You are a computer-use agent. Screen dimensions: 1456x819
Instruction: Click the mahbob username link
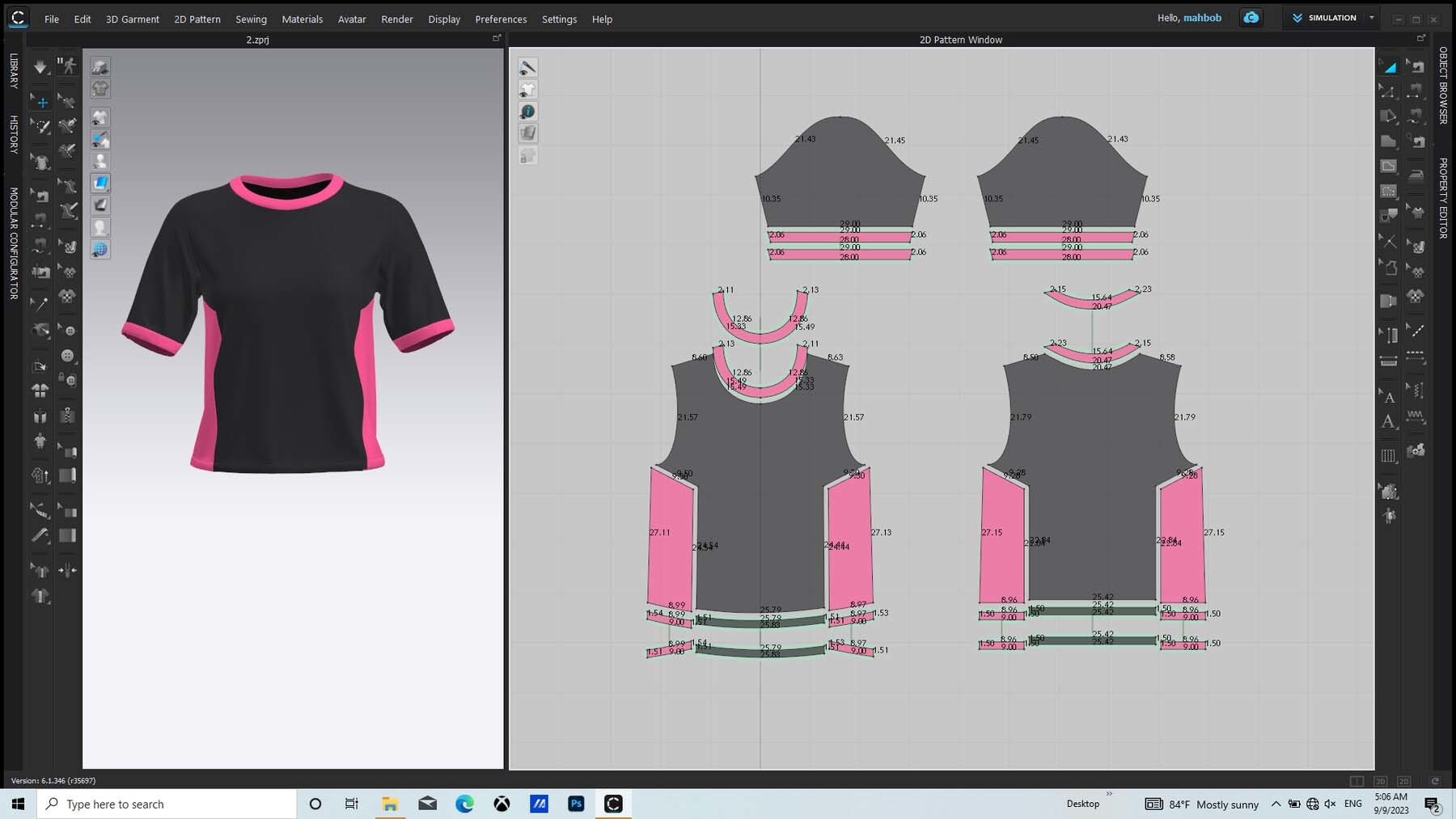click(1202, 18)
